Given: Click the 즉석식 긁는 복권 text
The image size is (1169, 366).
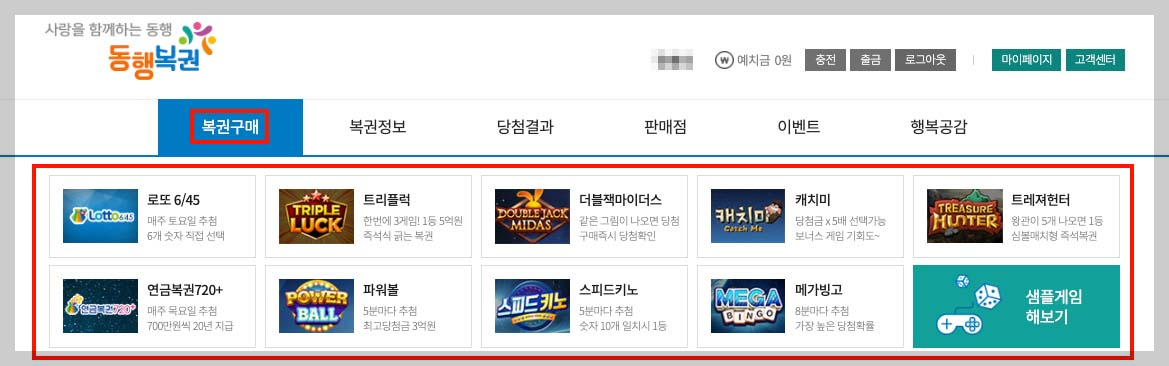Looking at the screenshot, I should pyautogui.click(x=399, y=236).
